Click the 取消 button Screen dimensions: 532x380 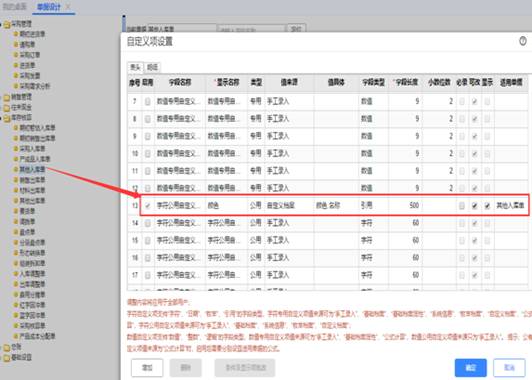point(509,368)
